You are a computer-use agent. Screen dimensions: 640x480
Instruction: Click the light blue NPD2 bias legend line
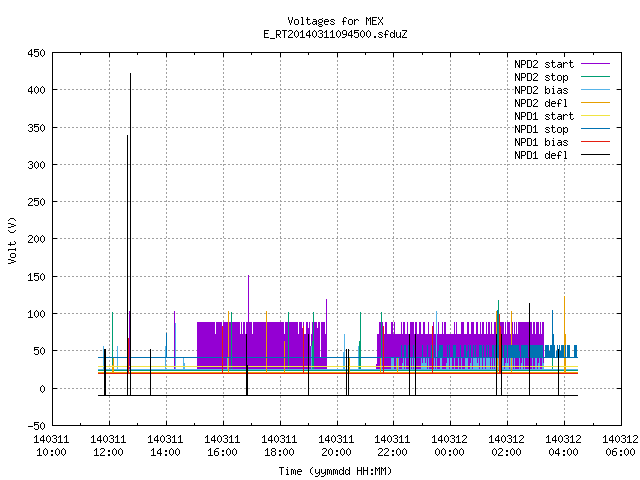point(596,90)
